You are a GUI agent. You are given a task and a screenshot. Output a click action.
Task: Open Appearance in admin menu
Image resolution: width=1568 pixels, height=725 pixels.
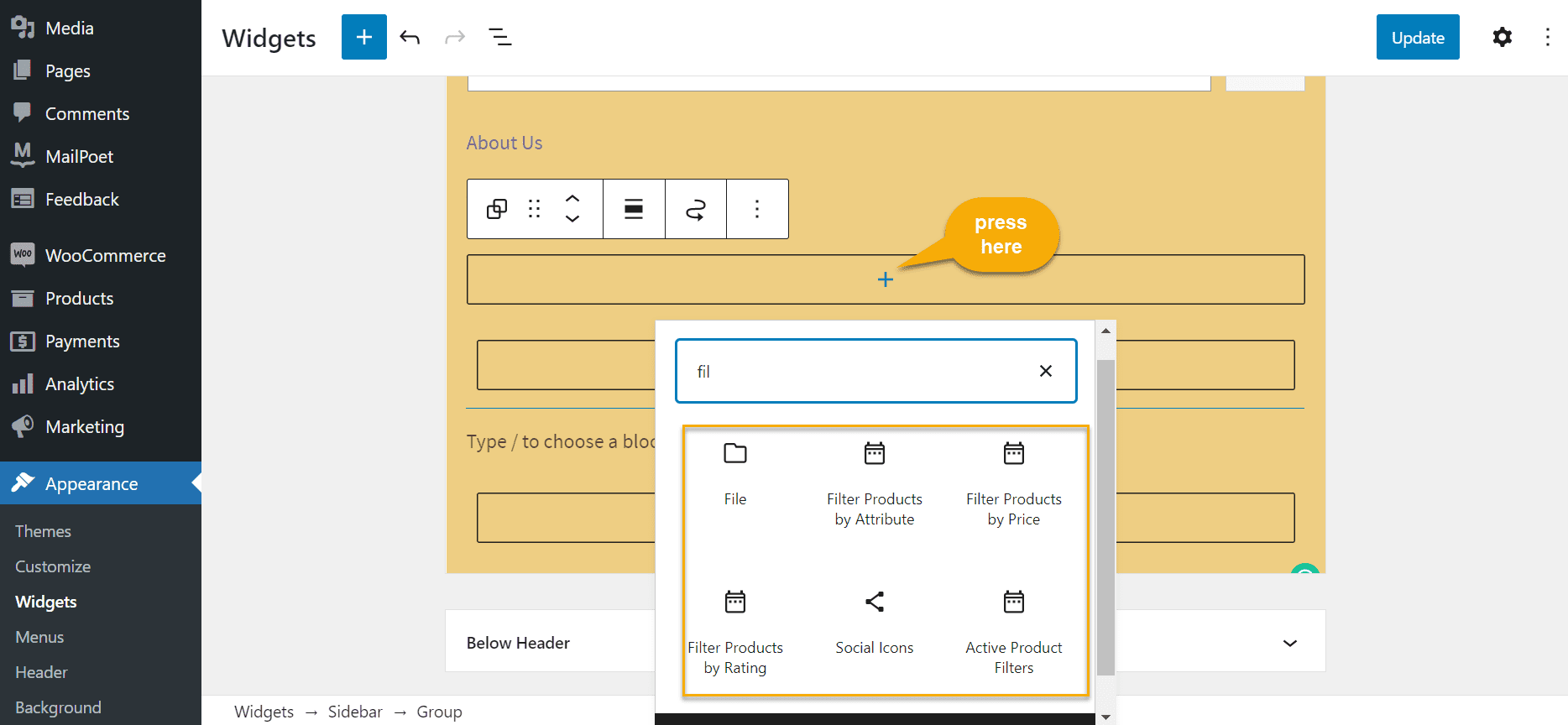tap(101, 483)
